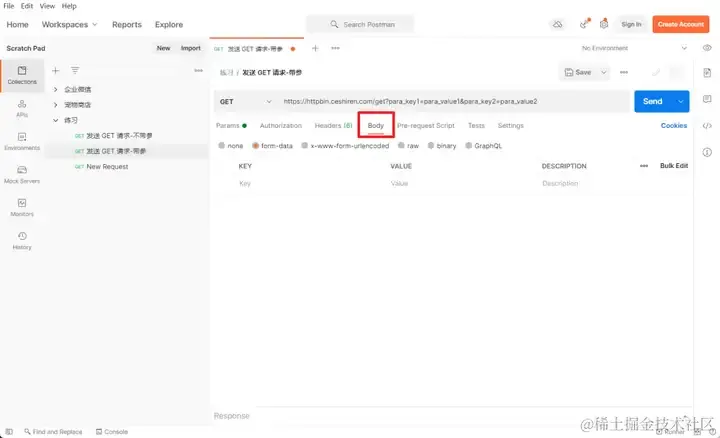Viewport: 720px width, 438px height.
Task: Open the Mock Servers sidebar panel
Action: click(x=22, y=174)
